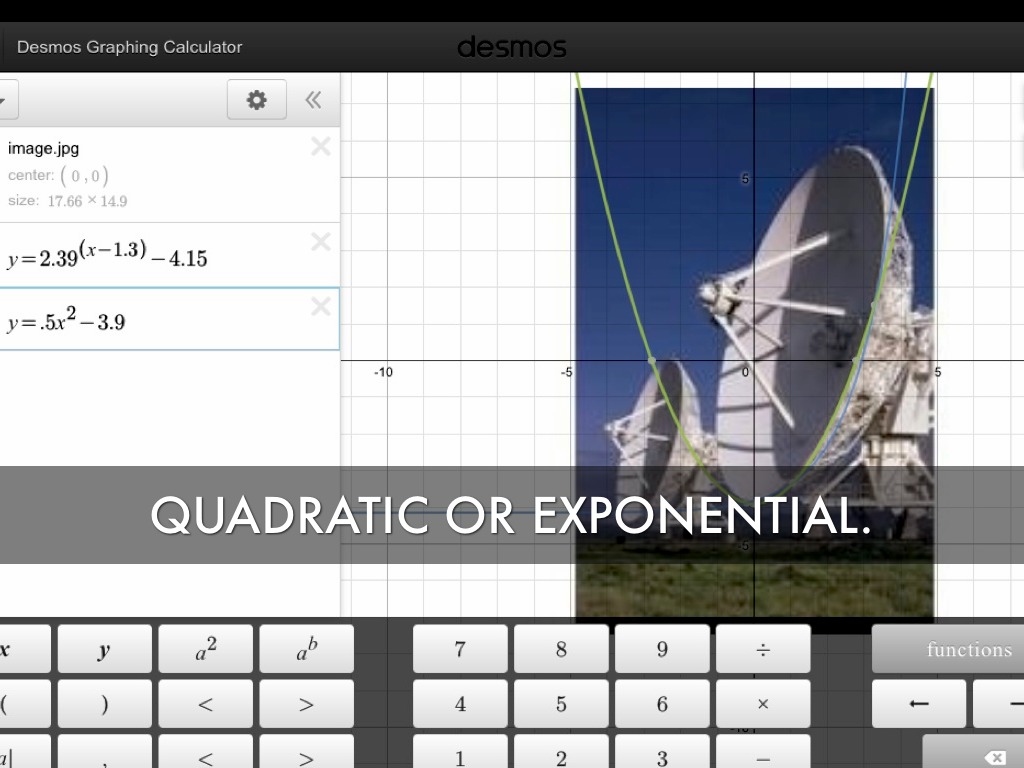Delete the quadratic equation y=.5x²-3.9
Image resolution: width=1024 pixels, height=768 pixels.
320,306
